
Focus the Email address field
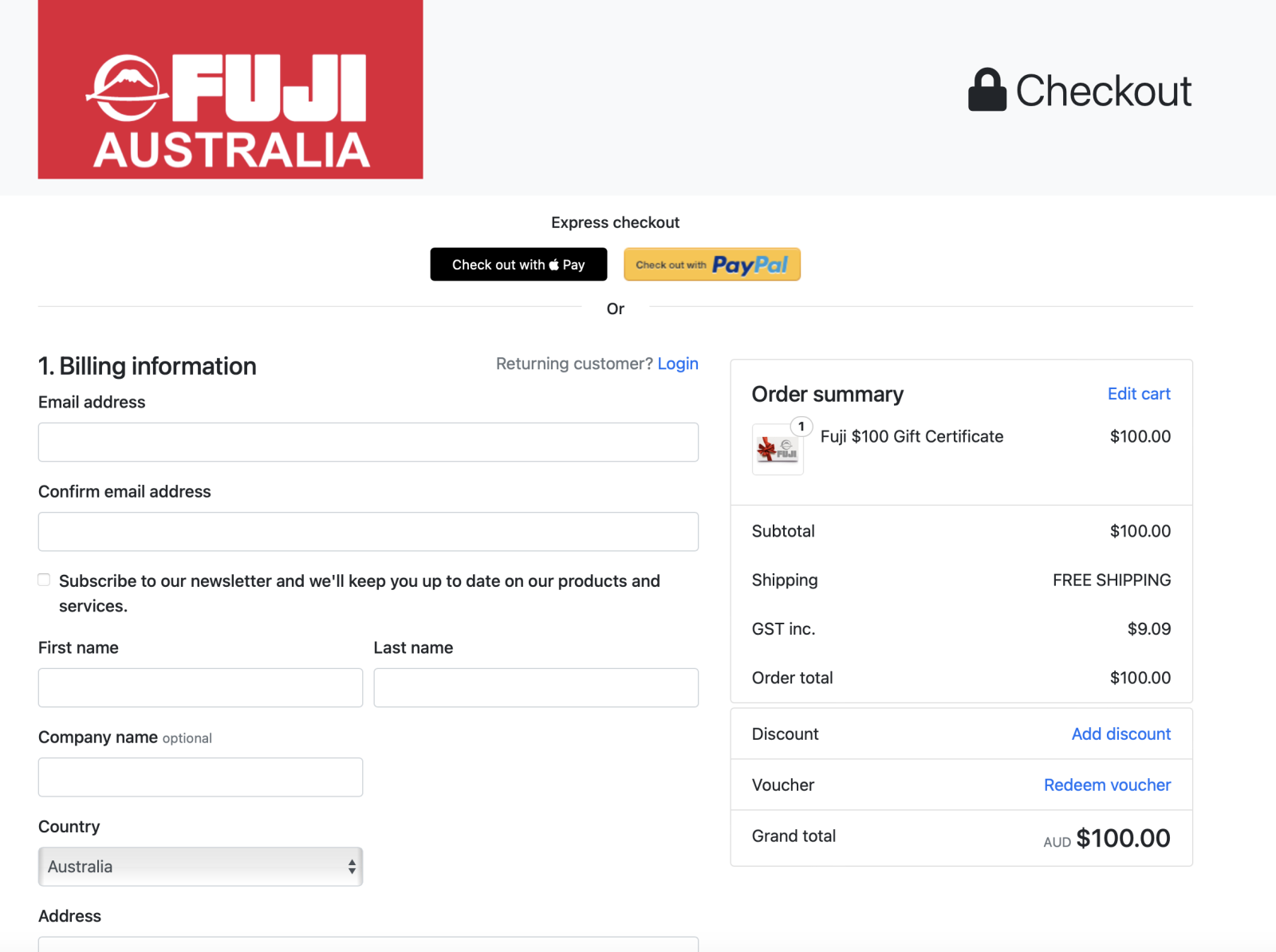368,443
